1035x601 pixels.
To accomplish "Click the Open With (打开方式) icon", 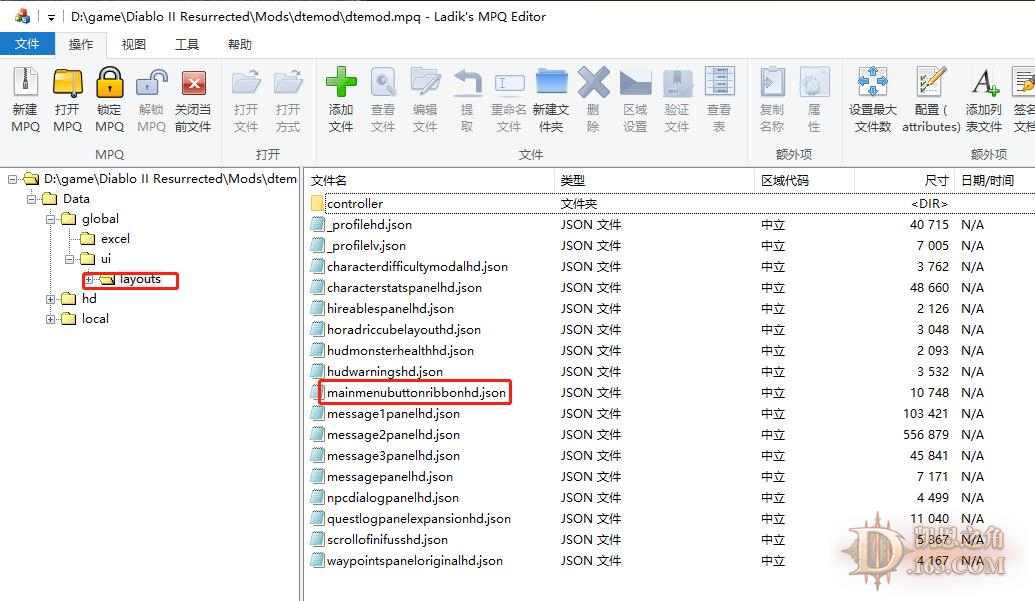I will [288, 83].
